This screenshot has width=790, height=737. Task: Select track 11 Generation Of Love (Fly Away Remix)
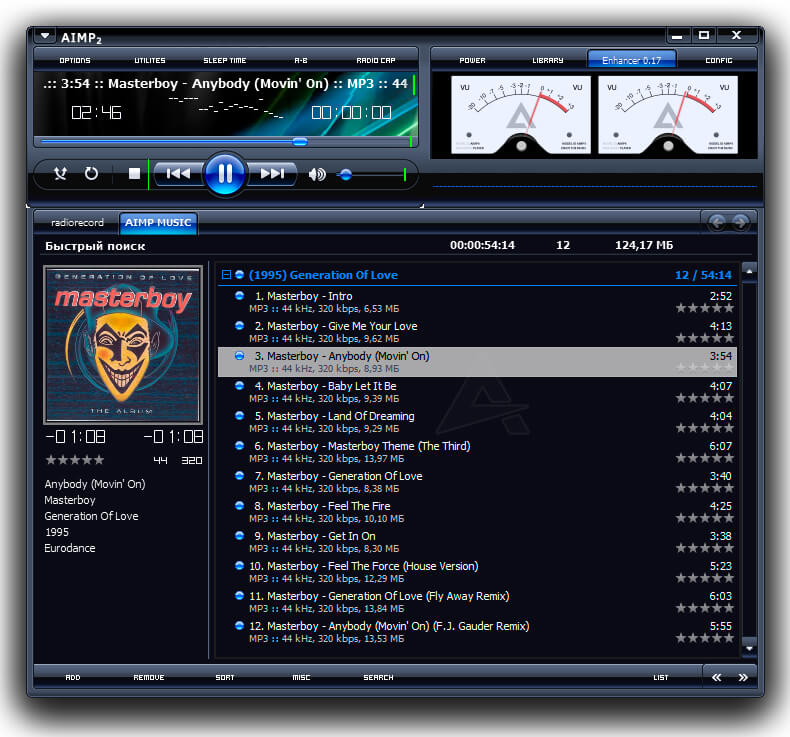click(x=477, y=601)
